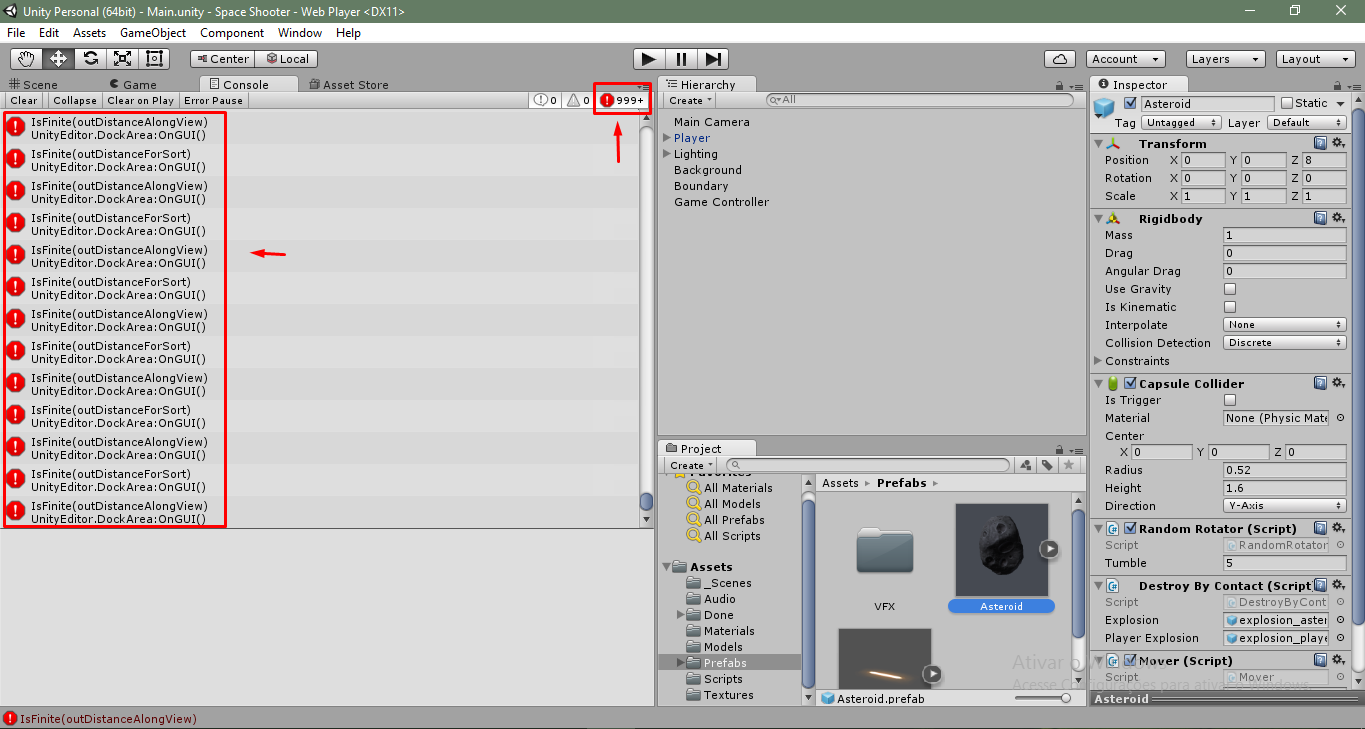Click Search by Type icon in Project
The image size is (1365, 729).
(x=1025, y=465)
